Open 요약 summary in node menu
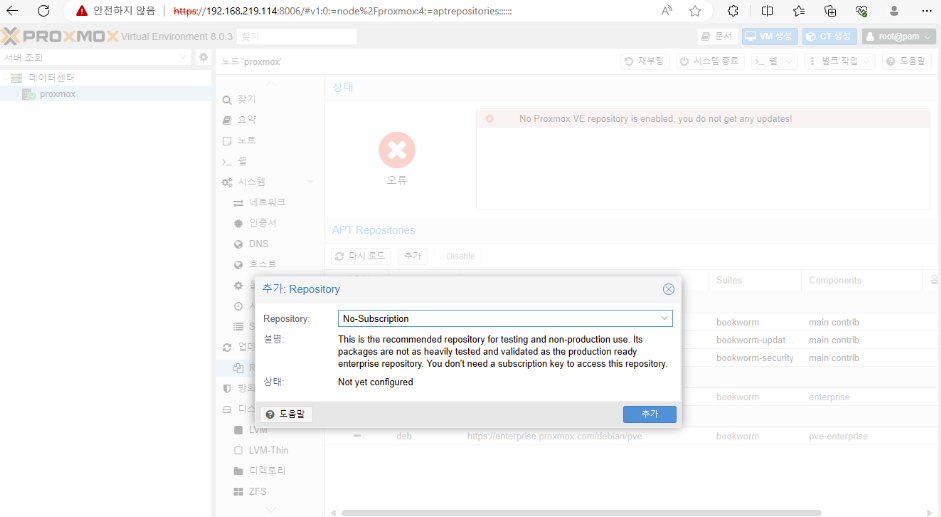The width and height of the screenshot is (941, 517). click(247, 120)
